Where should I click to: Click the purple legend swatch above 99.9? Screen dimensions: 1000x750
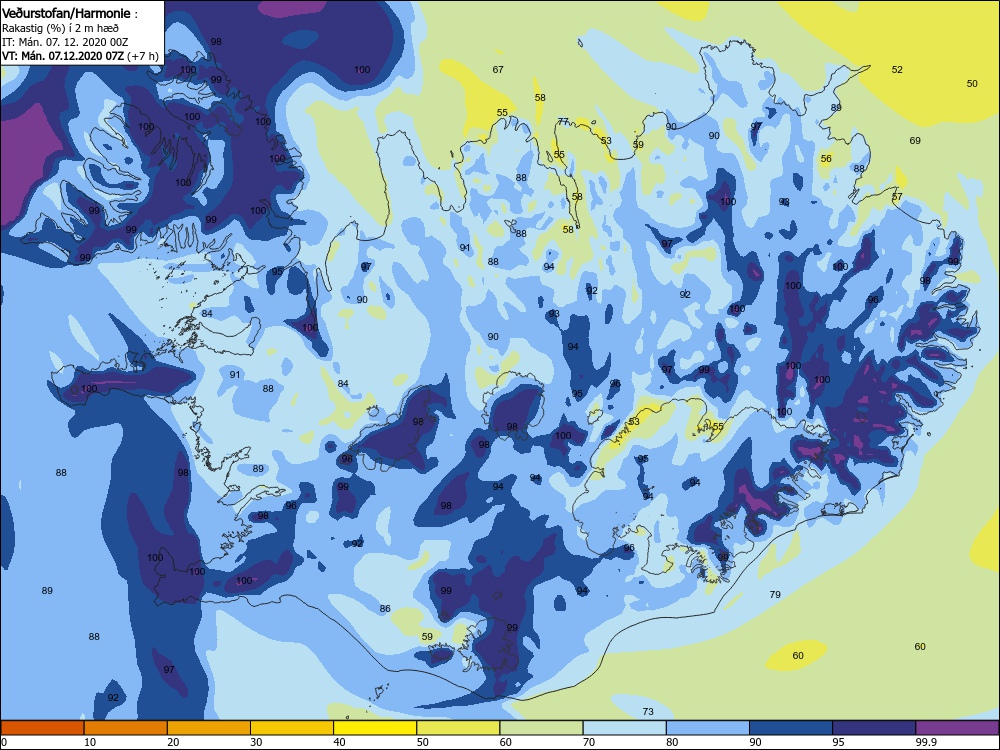(957, 728)
